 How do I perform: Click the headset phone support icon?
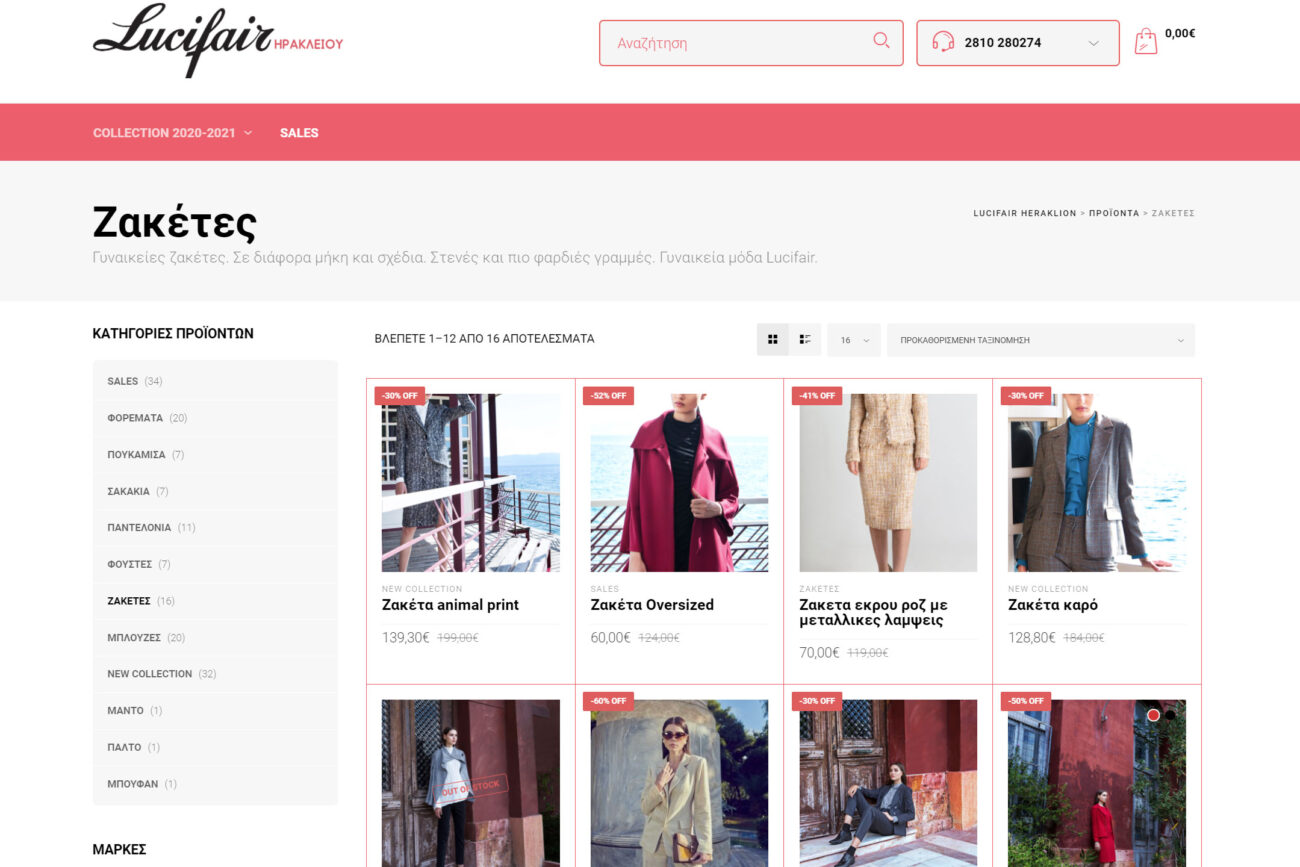coord(942,42)
